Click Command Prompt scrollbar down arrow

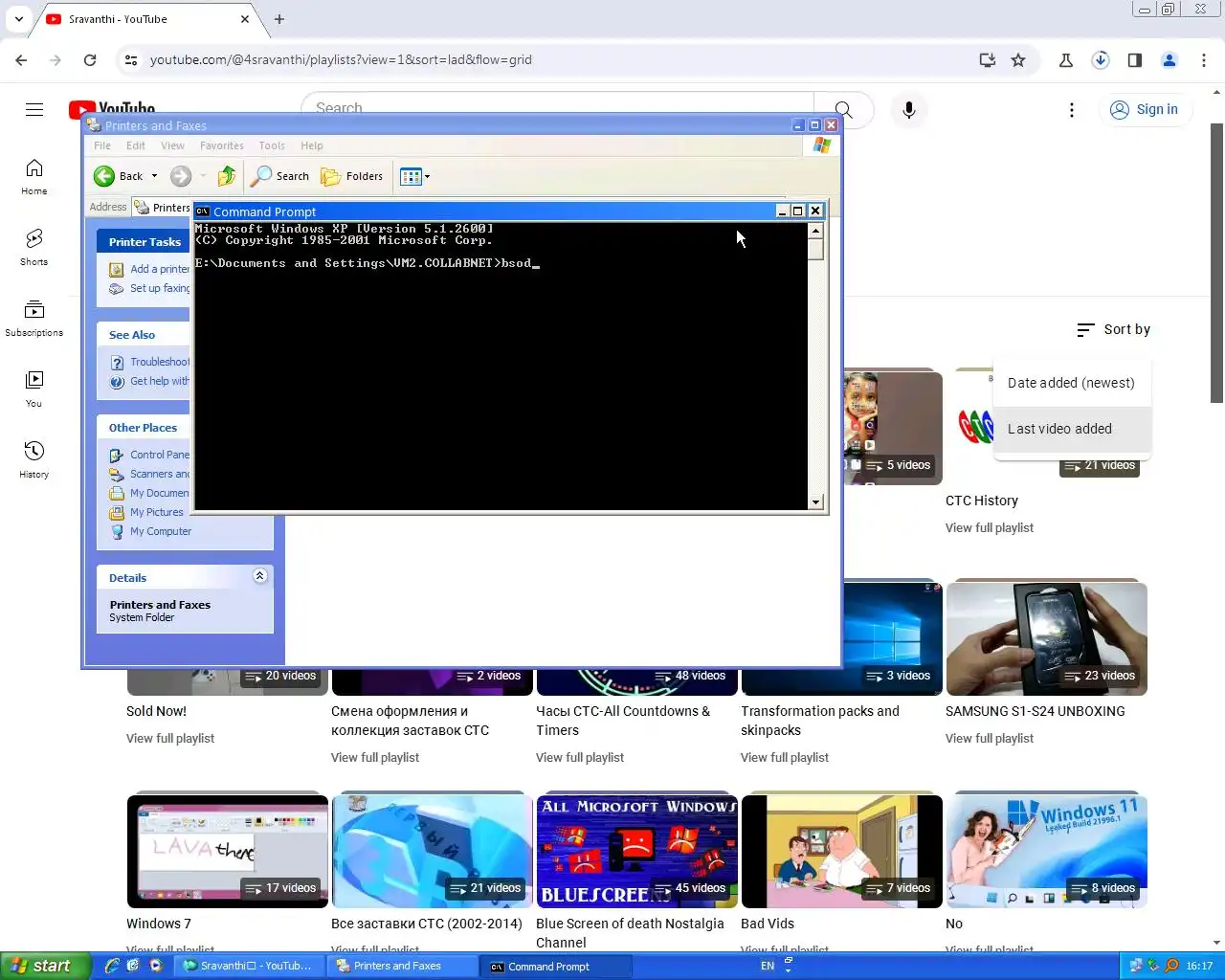click(815, 502)
